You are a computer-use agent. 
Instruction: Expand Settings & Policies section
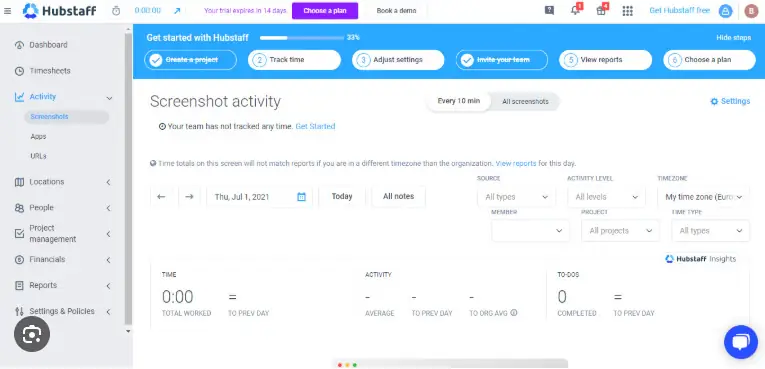[x=108, y=311]
